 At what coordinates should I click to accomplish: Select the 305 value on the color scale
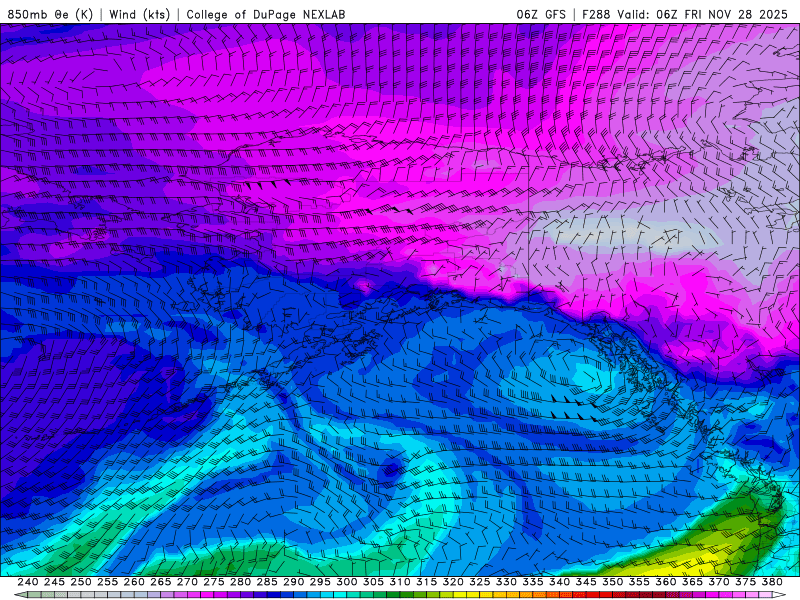click(x=373, y=582)
